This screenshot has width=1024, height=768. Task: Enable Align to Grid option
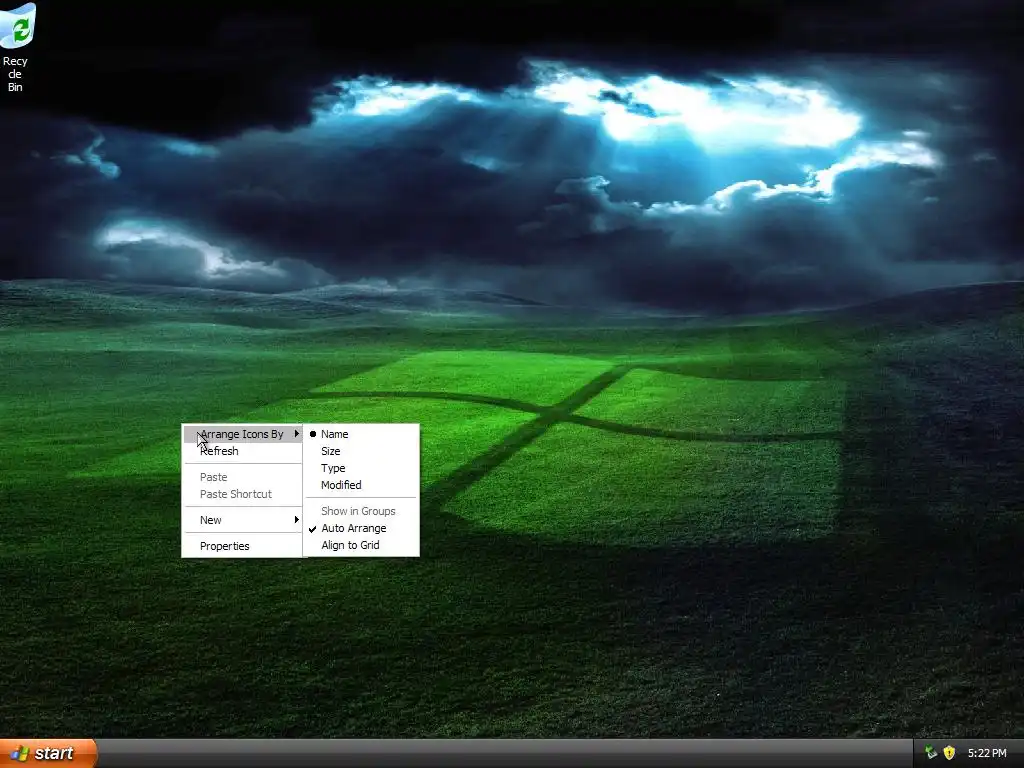(361, 545)
